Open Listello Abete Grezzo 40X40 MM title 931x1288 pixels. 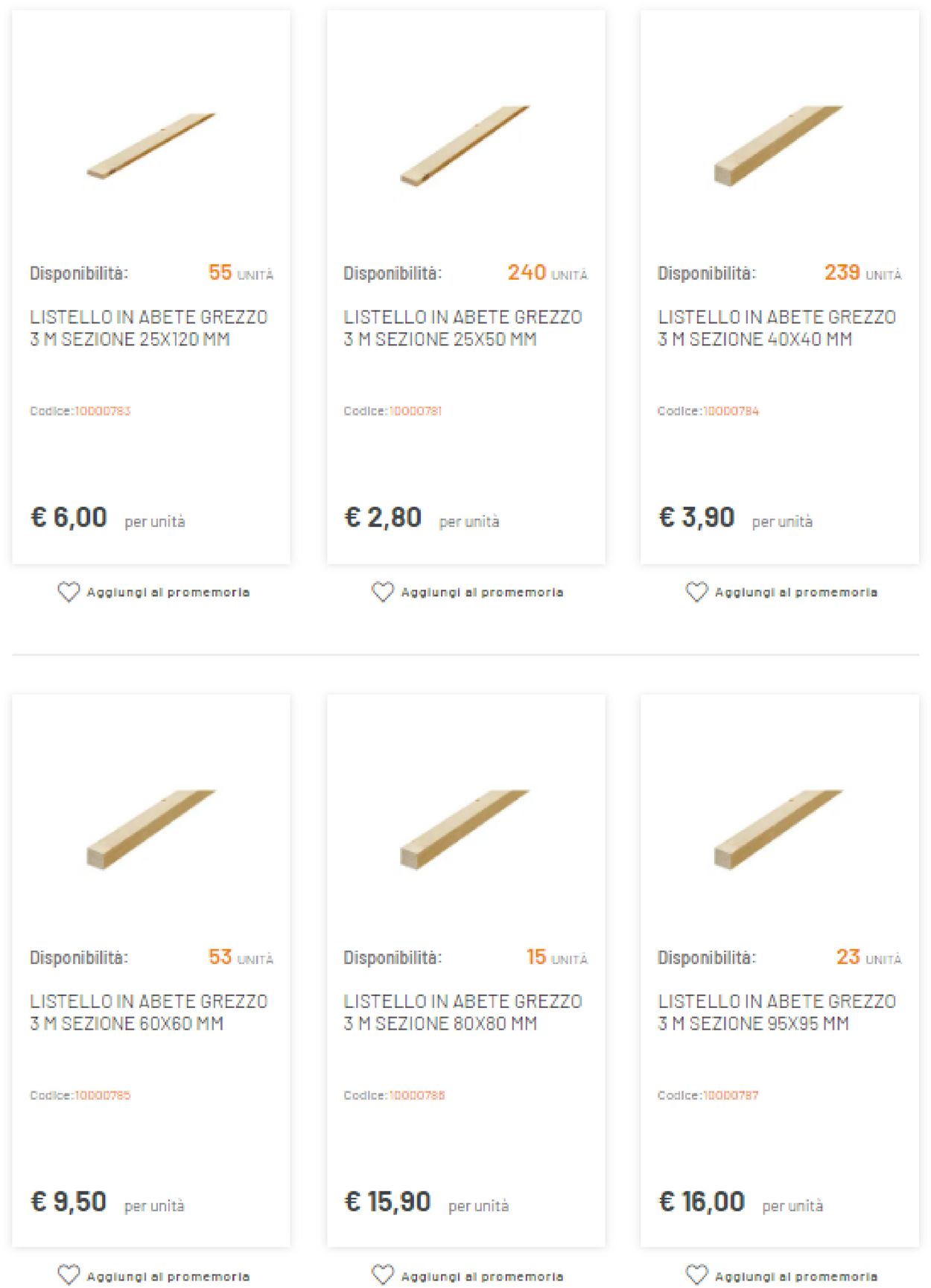(x=777, y=328)
